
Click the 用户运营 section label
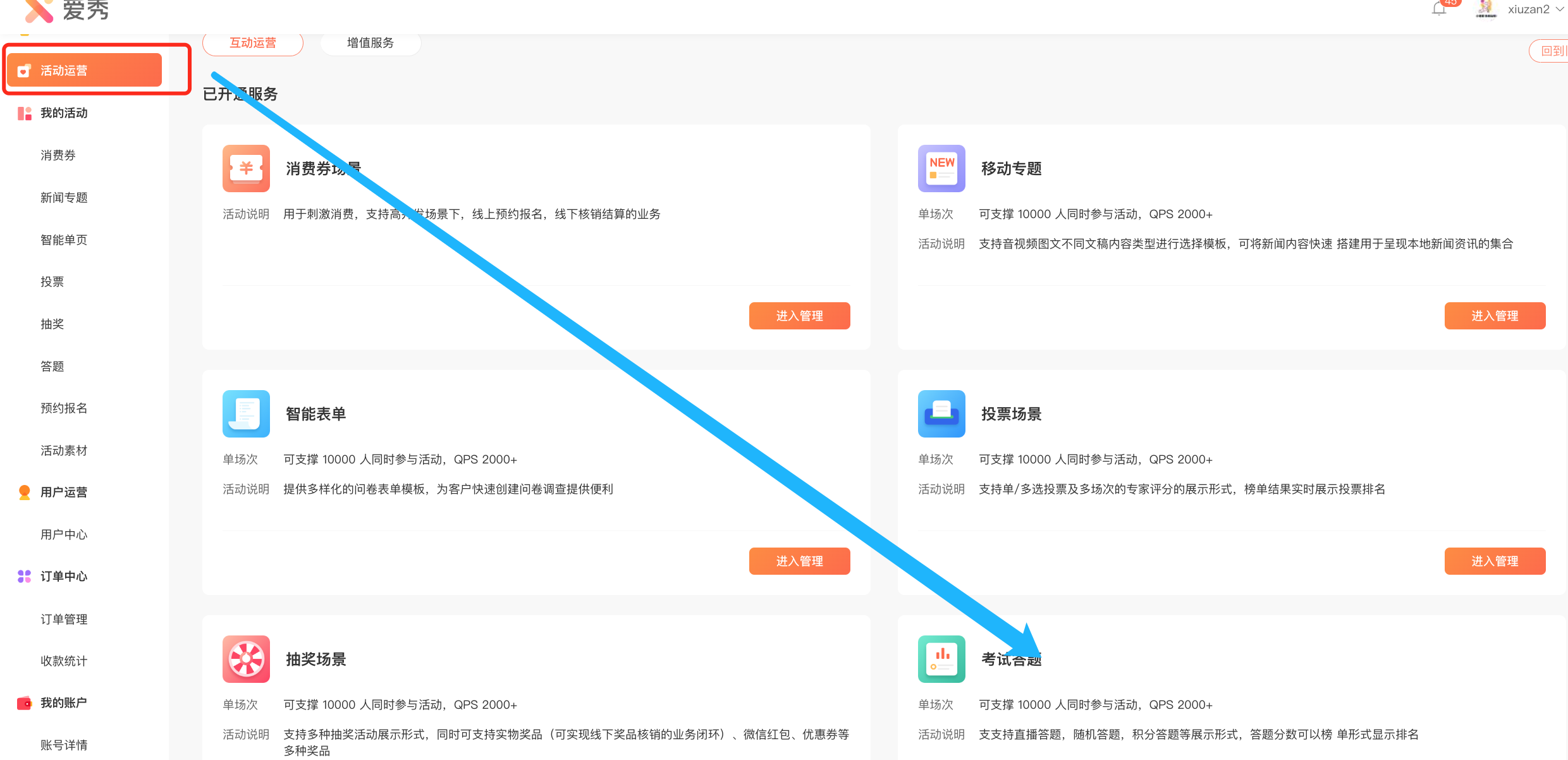pos(64,492)
